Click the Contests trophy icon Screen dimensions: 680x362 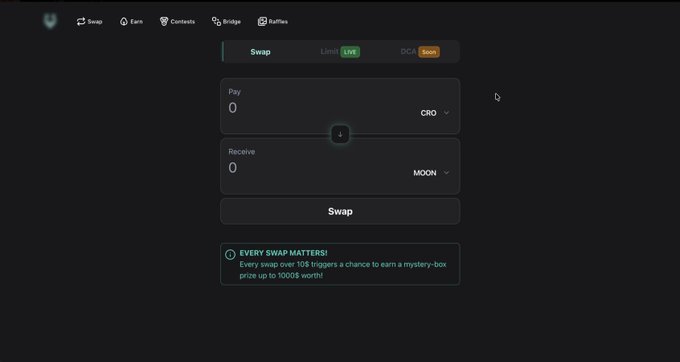(163, 22)
